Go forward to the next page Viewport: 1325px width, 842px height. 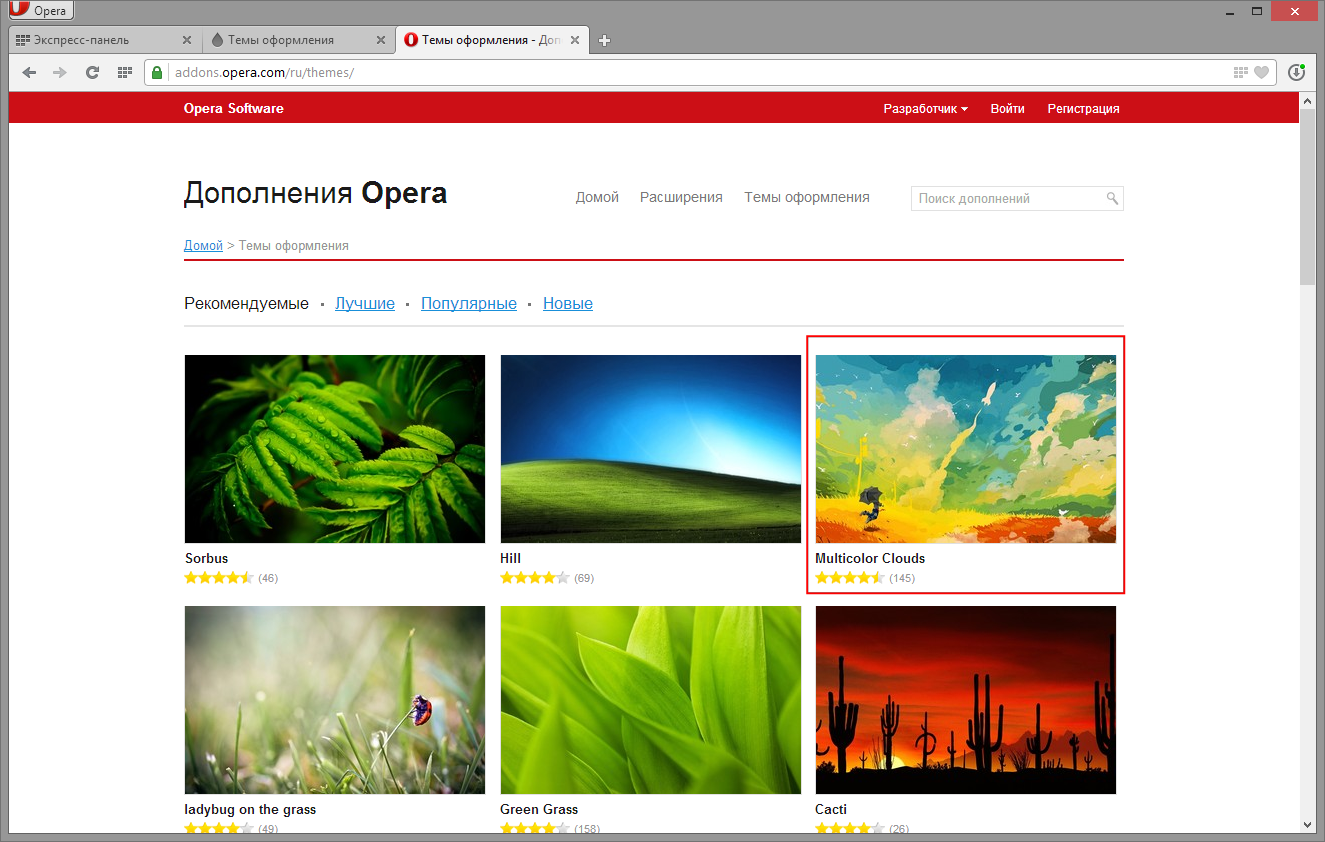point(60,72)
